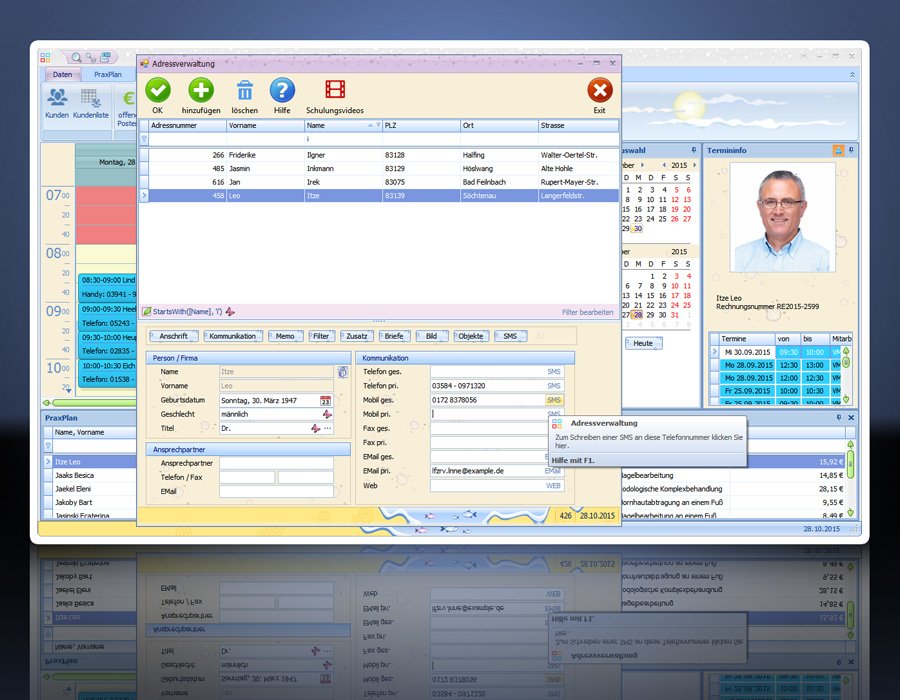Switch to the Anschrift tab
Viewport: 900px width, 700px height.
pyautogui.click(x=173, y=336)
